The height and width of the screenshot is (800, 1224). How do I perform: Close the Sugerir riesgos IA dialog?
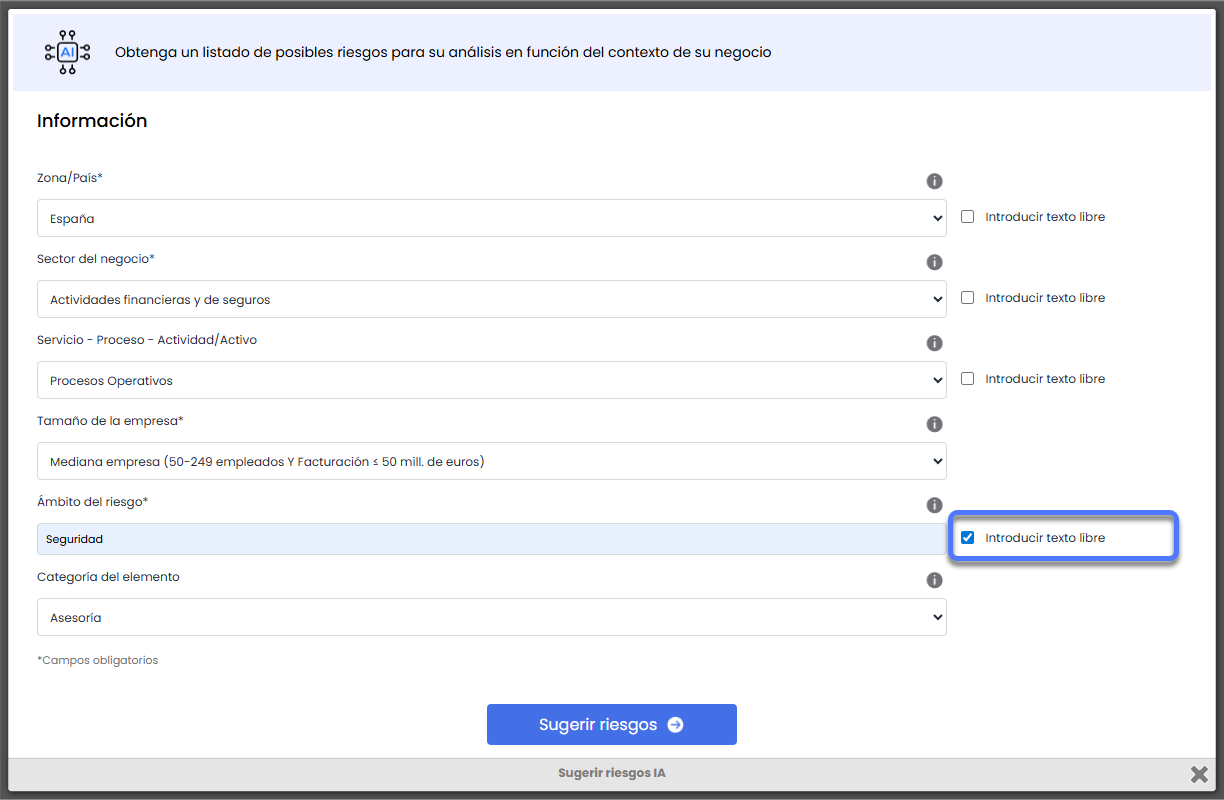pyautogui.click(x=1199, y=774)
